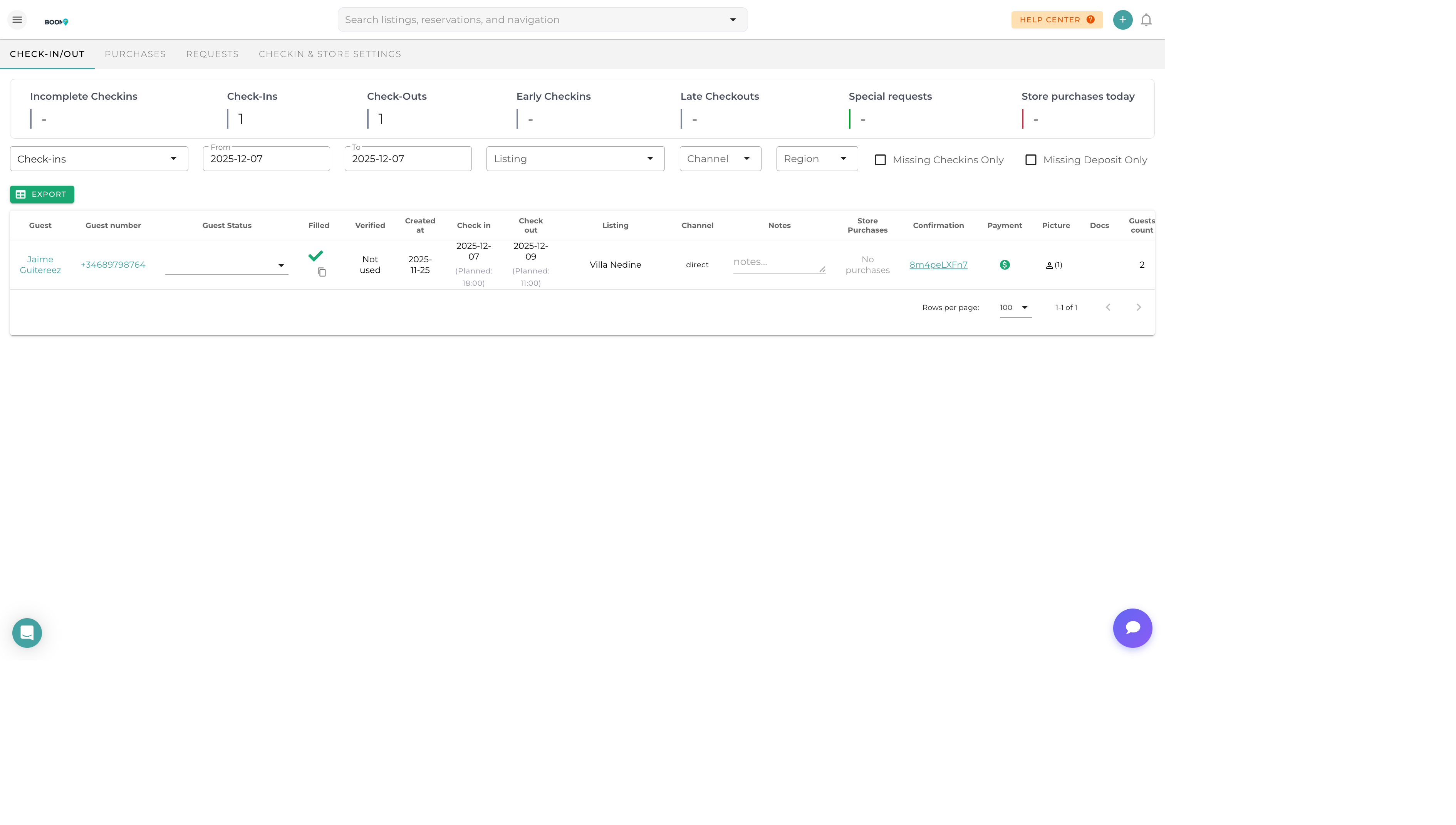Open the teal support messenger icon
The height and width of the screenshot is (825, 1456).
click(x=27, y=632)
